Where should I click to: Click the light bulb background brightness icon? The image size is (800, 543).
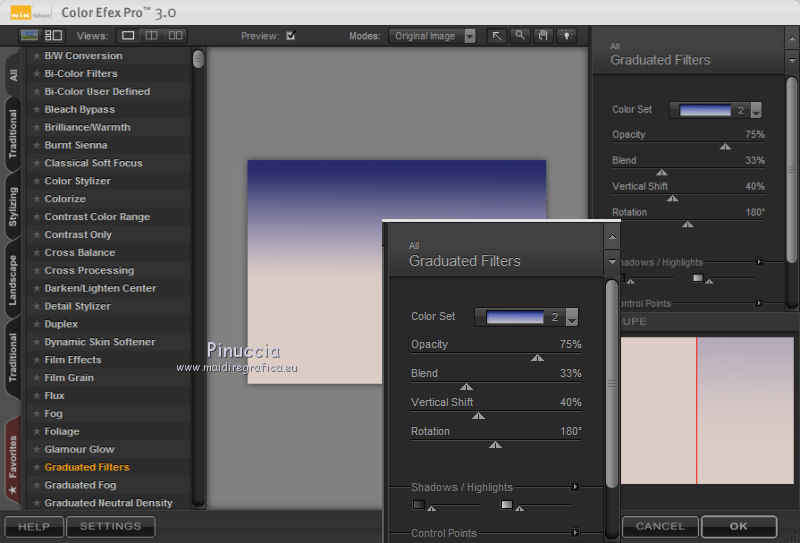[x=567, y=36]
